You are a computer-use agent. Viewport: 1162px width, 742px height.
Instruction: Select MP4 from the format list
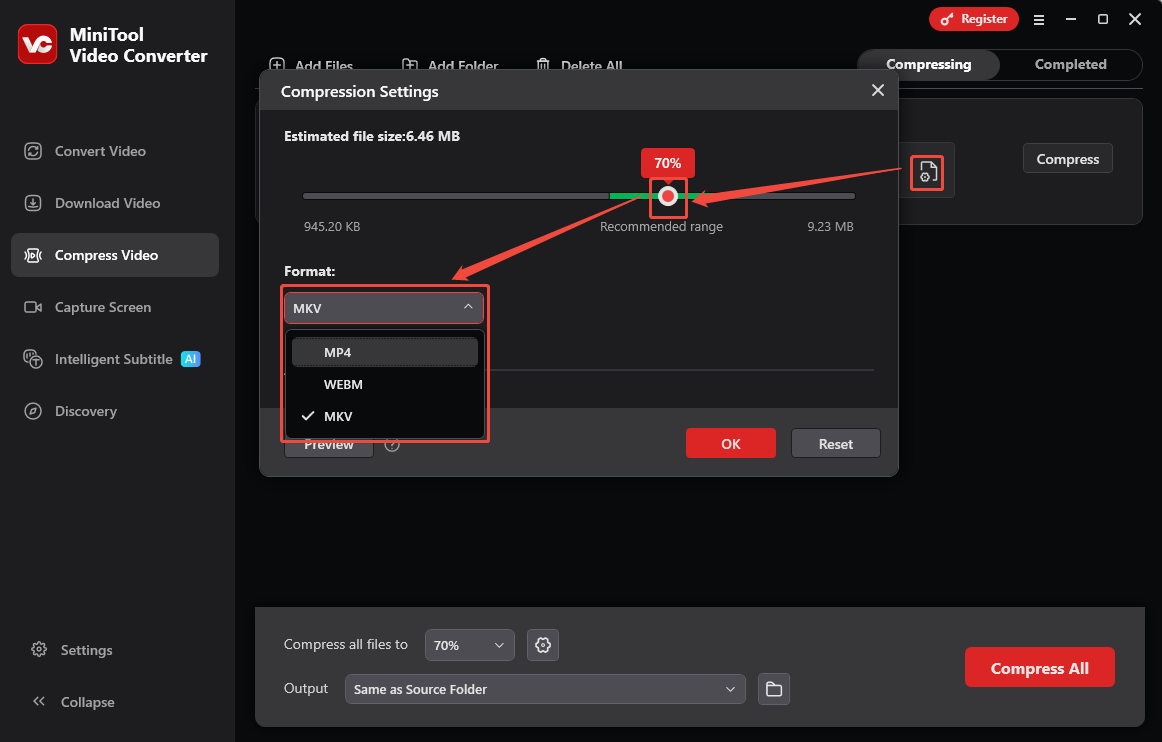coord(384,351)
